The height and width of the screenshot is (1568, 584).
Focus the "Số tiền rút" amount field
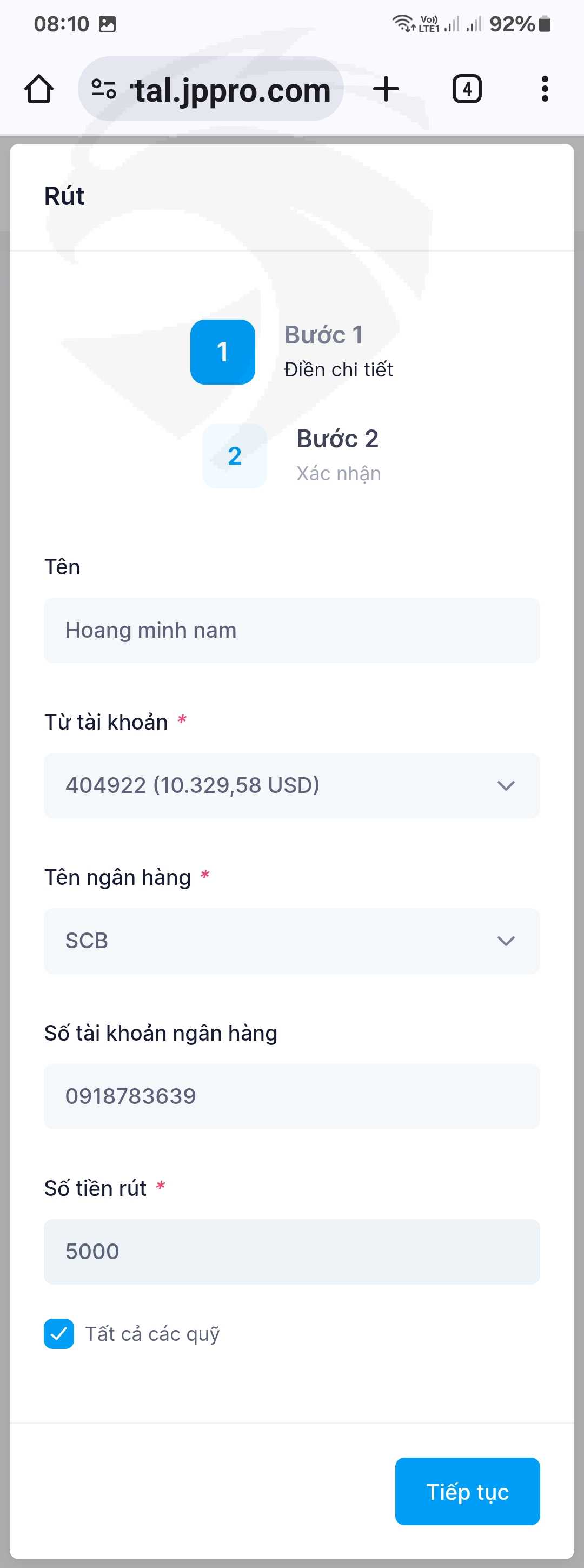(291, 1252)
